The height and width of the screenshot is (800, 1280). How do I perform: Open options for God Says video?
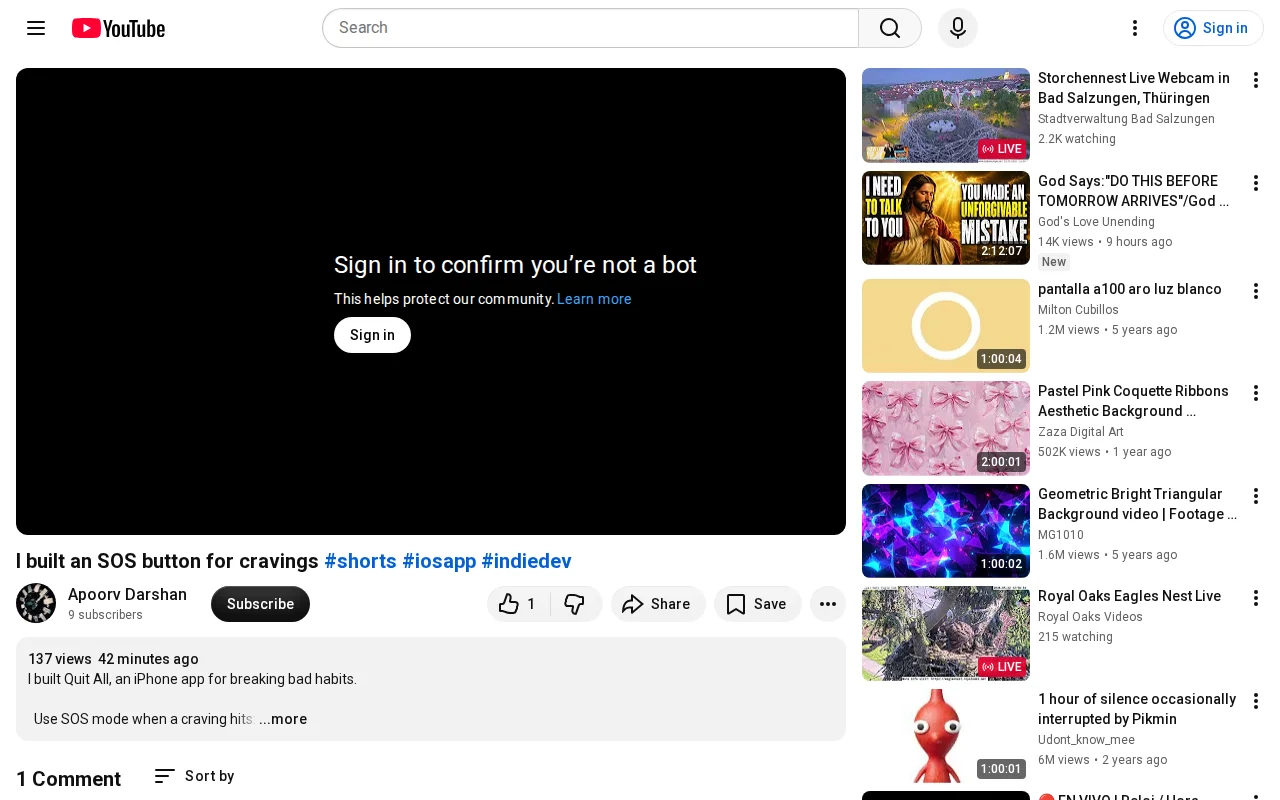(1256, 183)
